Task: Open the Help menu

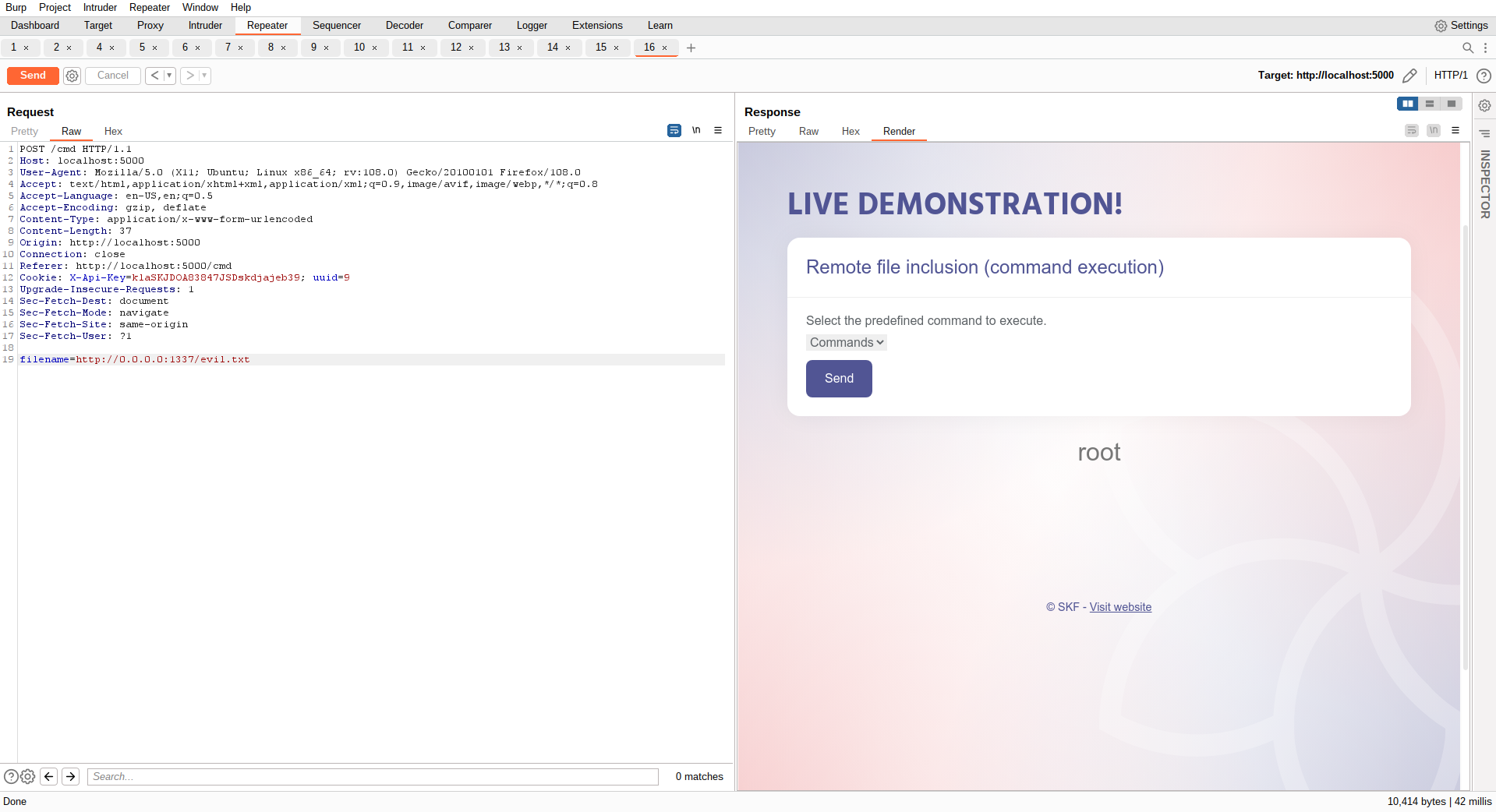Action: tap(241, 8)
